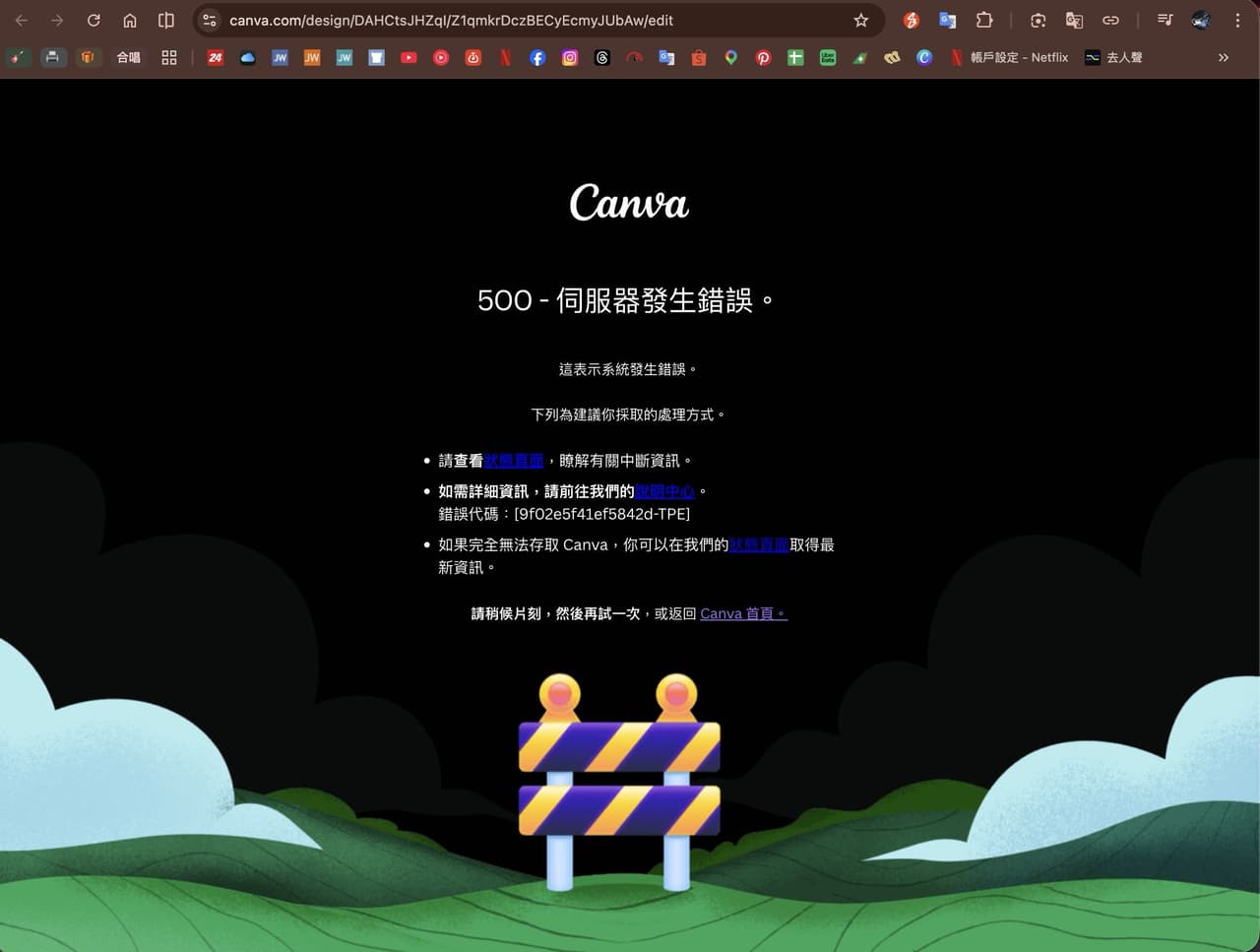Click the browser forward arrow

click(57, 20)
